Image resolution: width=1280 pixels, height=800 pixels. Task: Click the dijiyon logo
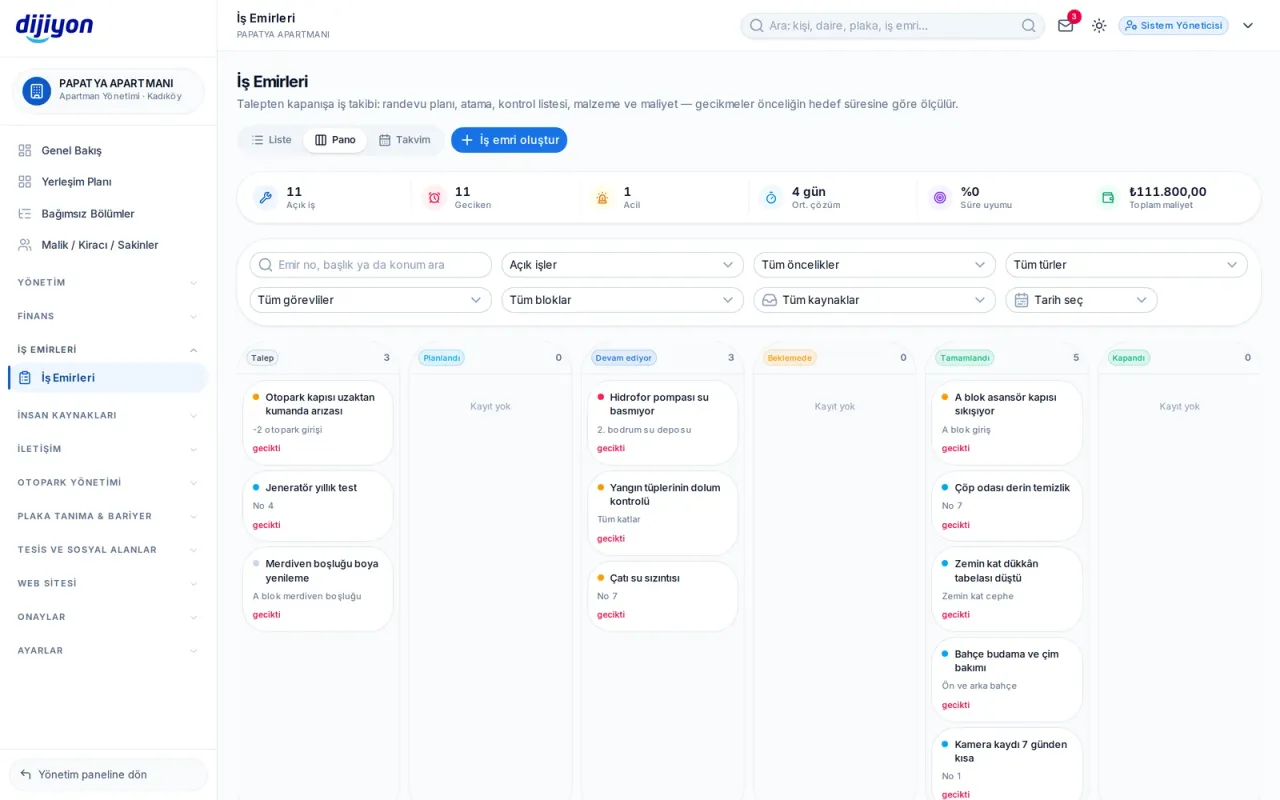(54, 27)
